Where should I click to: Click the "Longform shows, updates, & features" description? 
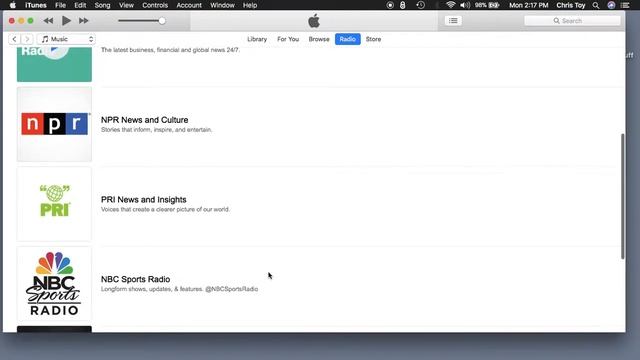[x=180, y=289]
